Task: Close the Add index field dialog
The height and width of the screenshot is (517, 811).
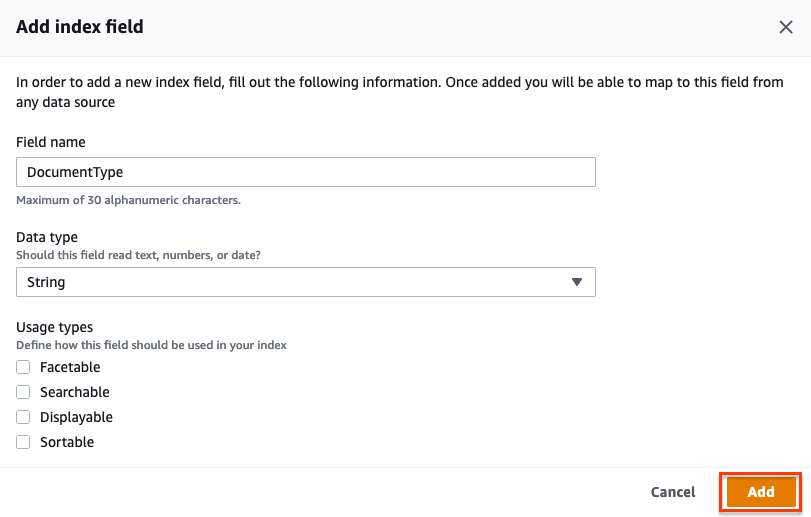Action: pyautogui.click(x=786, y=27)
